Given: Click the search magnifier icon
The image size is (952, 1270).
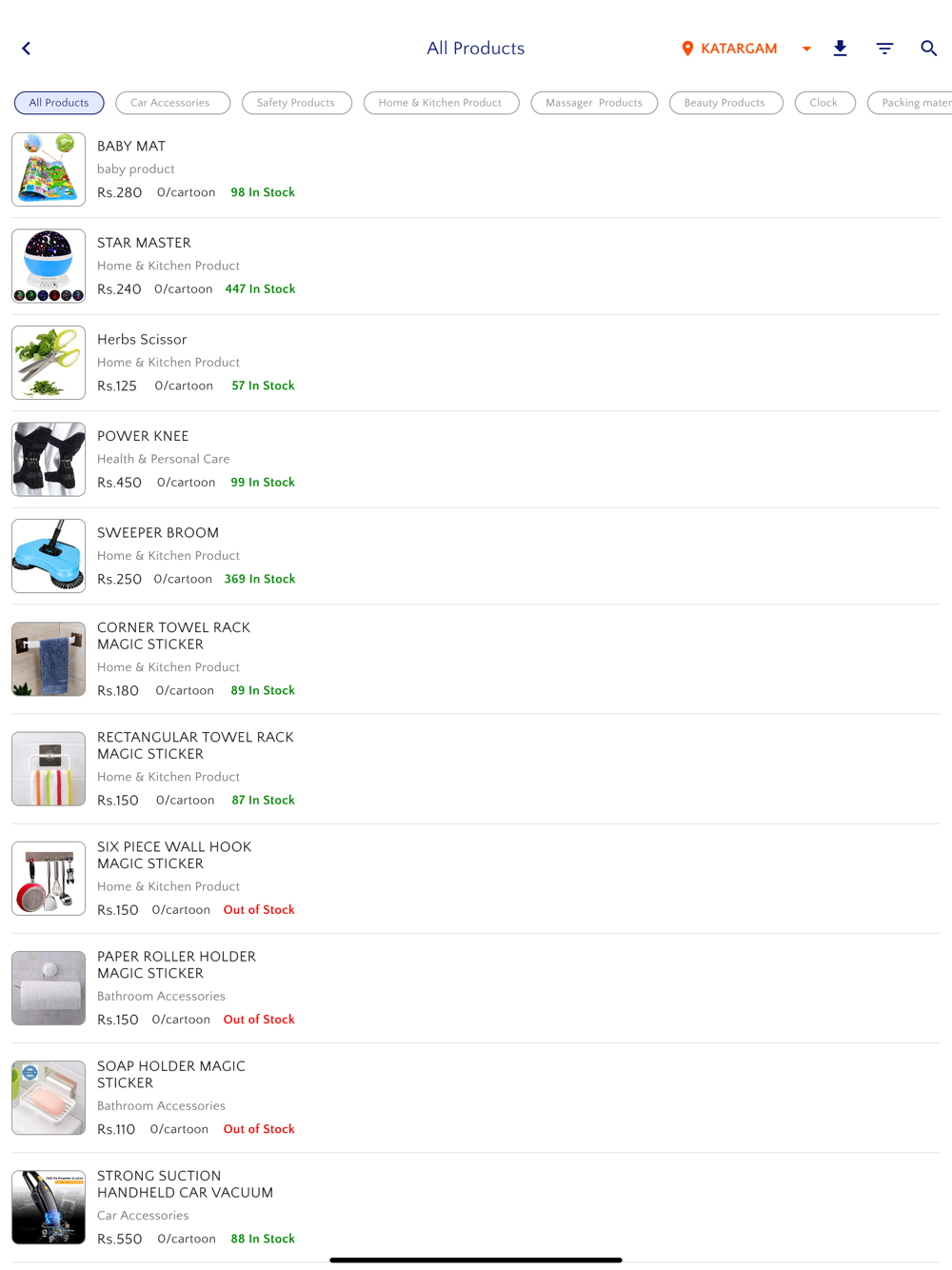Looking at the screenshot, I should (928, 49).
